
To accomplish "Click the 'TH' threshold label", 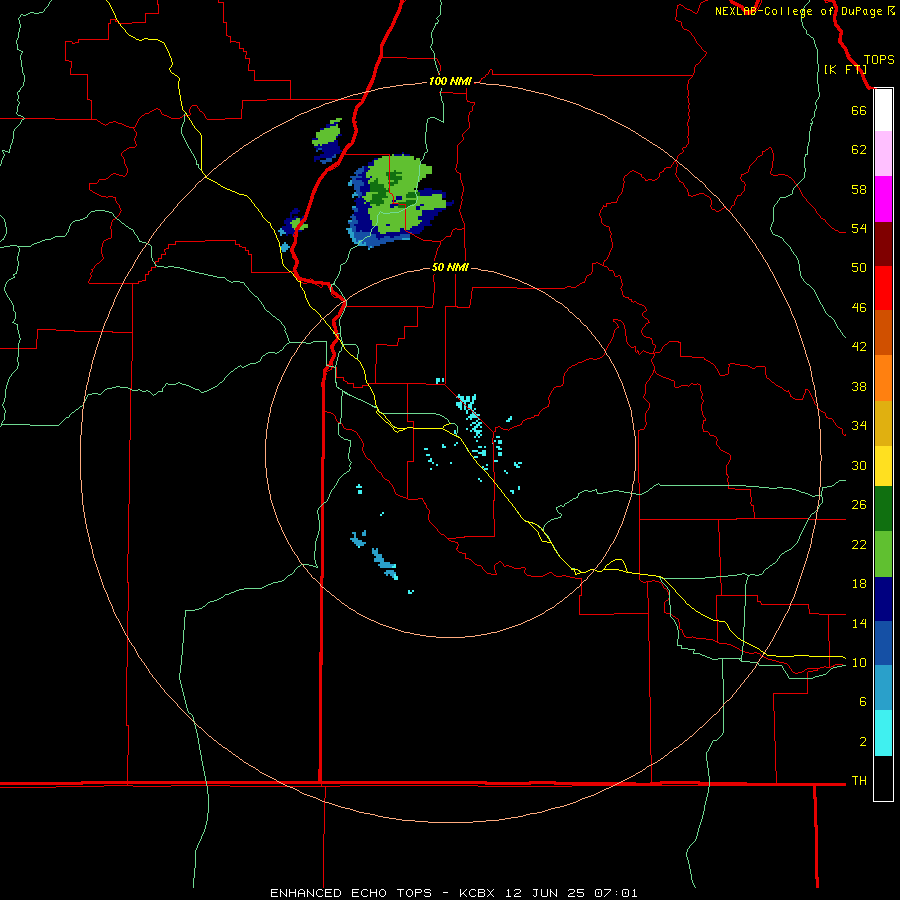I will pyautogui.click(x=859, y=780).
